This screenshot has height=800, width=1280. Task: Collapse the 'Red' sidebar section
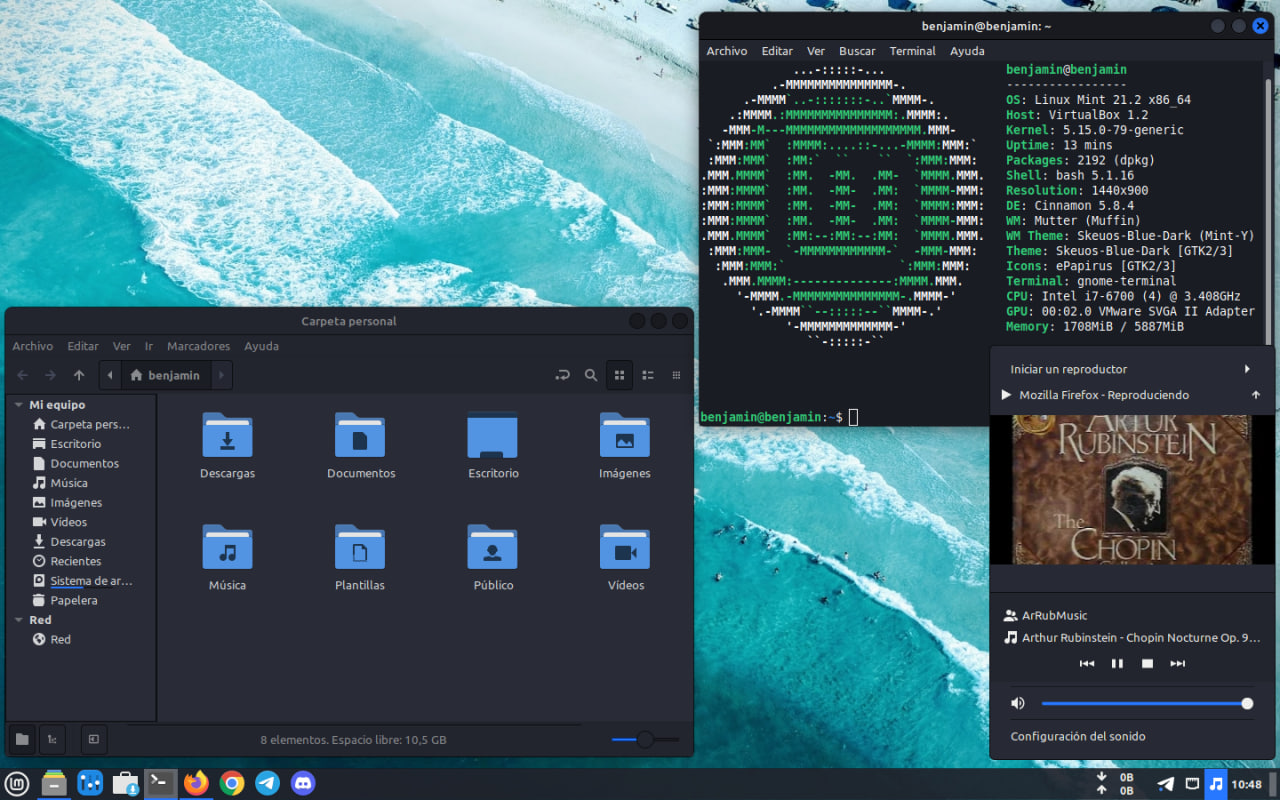pyautogui.click(x=18, y=620)
